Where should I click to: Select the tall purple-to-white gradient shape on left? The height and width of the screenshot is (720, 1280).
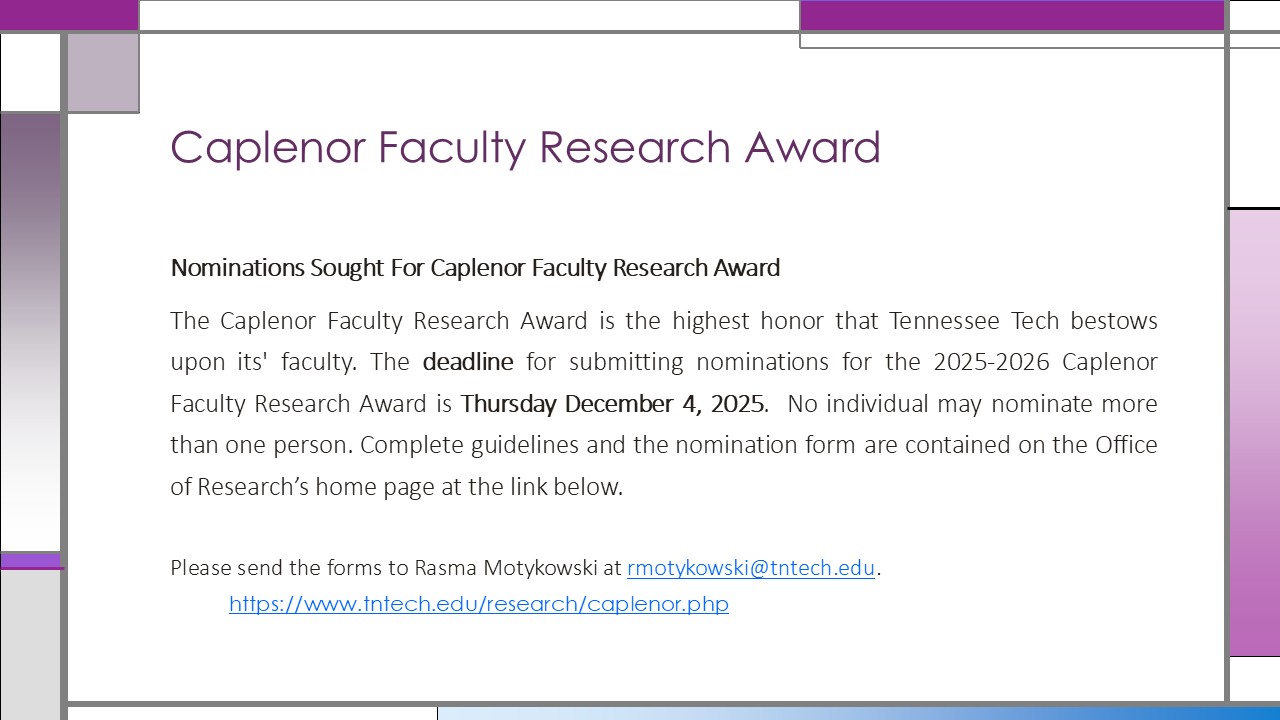30,330
